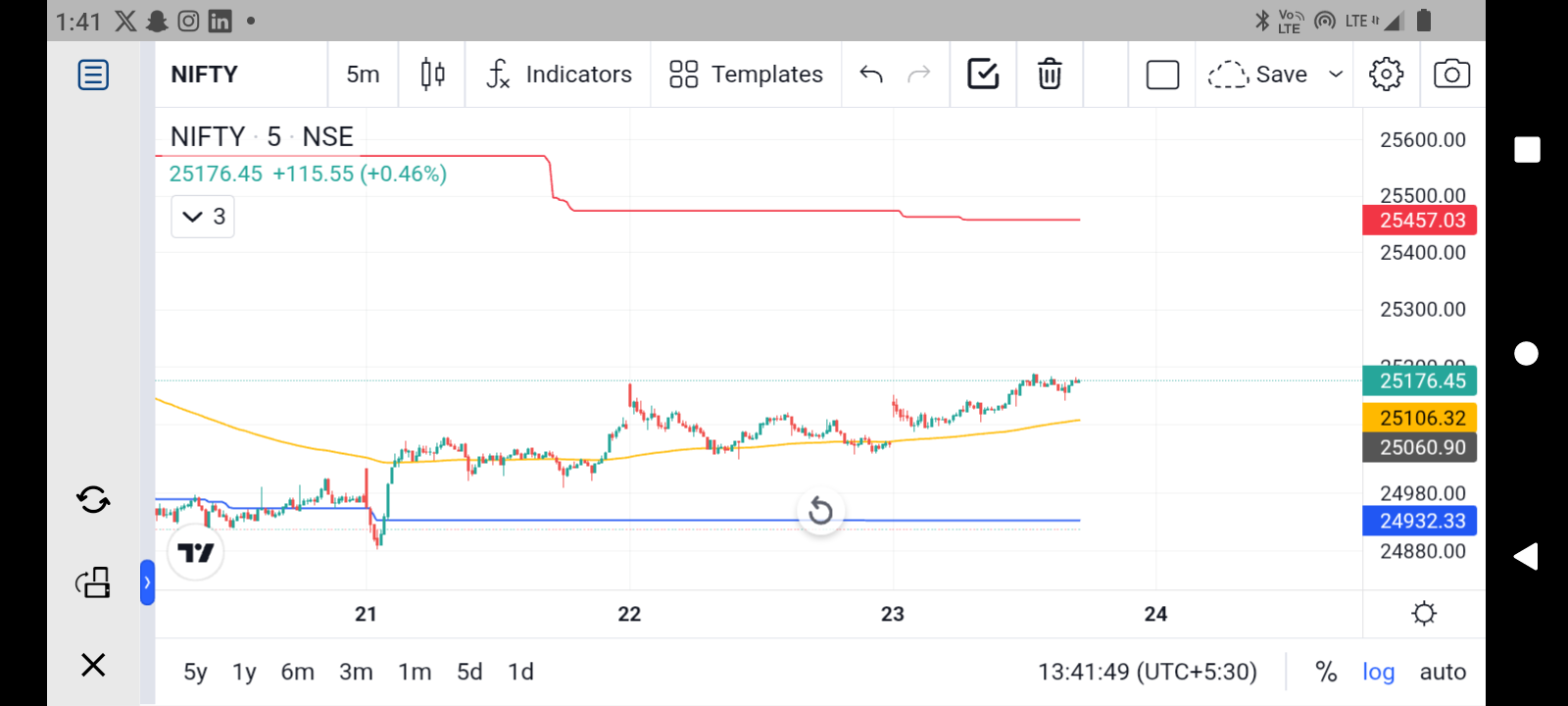Click the reset chart view button
The image size is (1568, 706).
coord(821,511)
